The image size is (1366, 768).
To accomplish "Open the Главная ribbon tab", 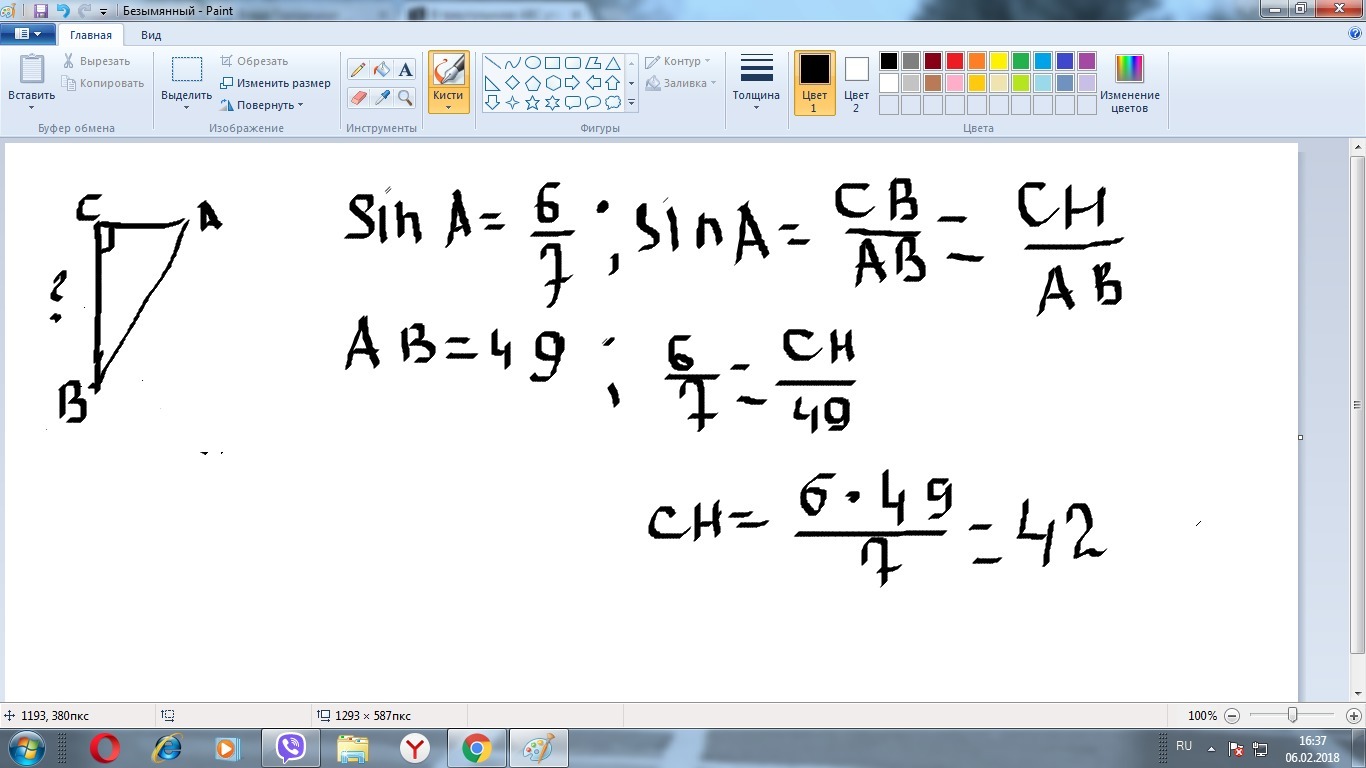I will [91, 35].
